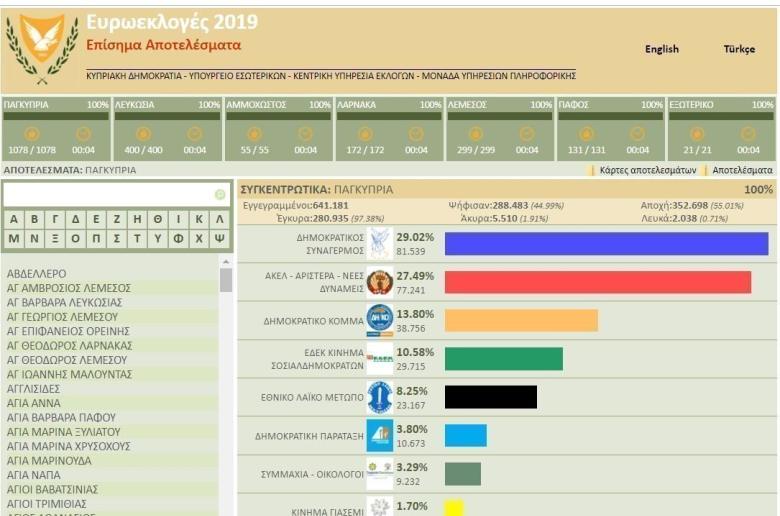Select ΑΒΔΕΛΛΕΡΟ in the community list
780x516 pixels.
(x=36, y=274)
